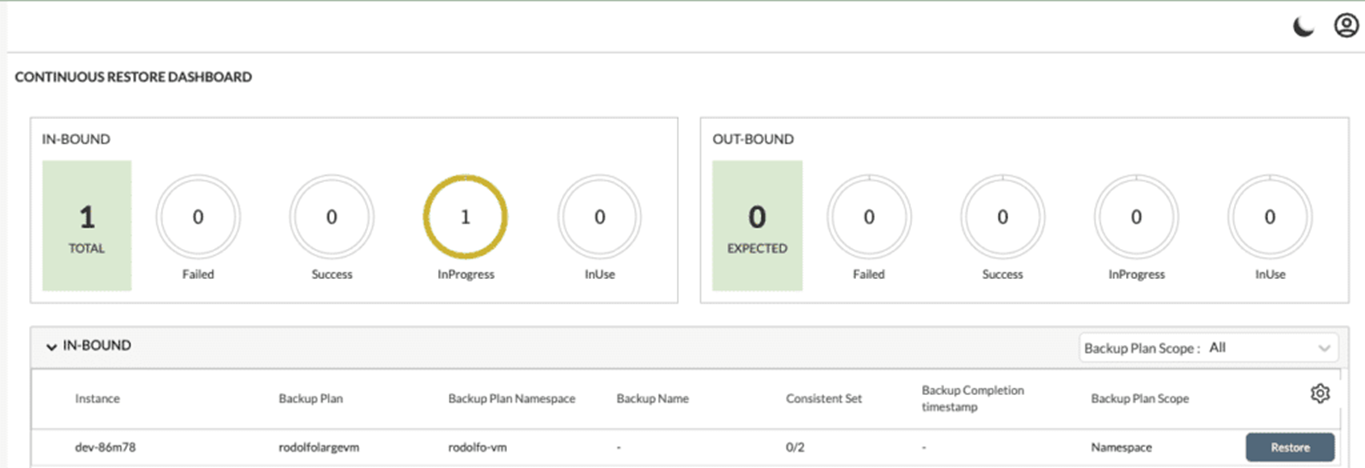Select the Out-Bound InProgress circle
Image resolution: width=1365 pixels, height=468 pixels.
1136,217
